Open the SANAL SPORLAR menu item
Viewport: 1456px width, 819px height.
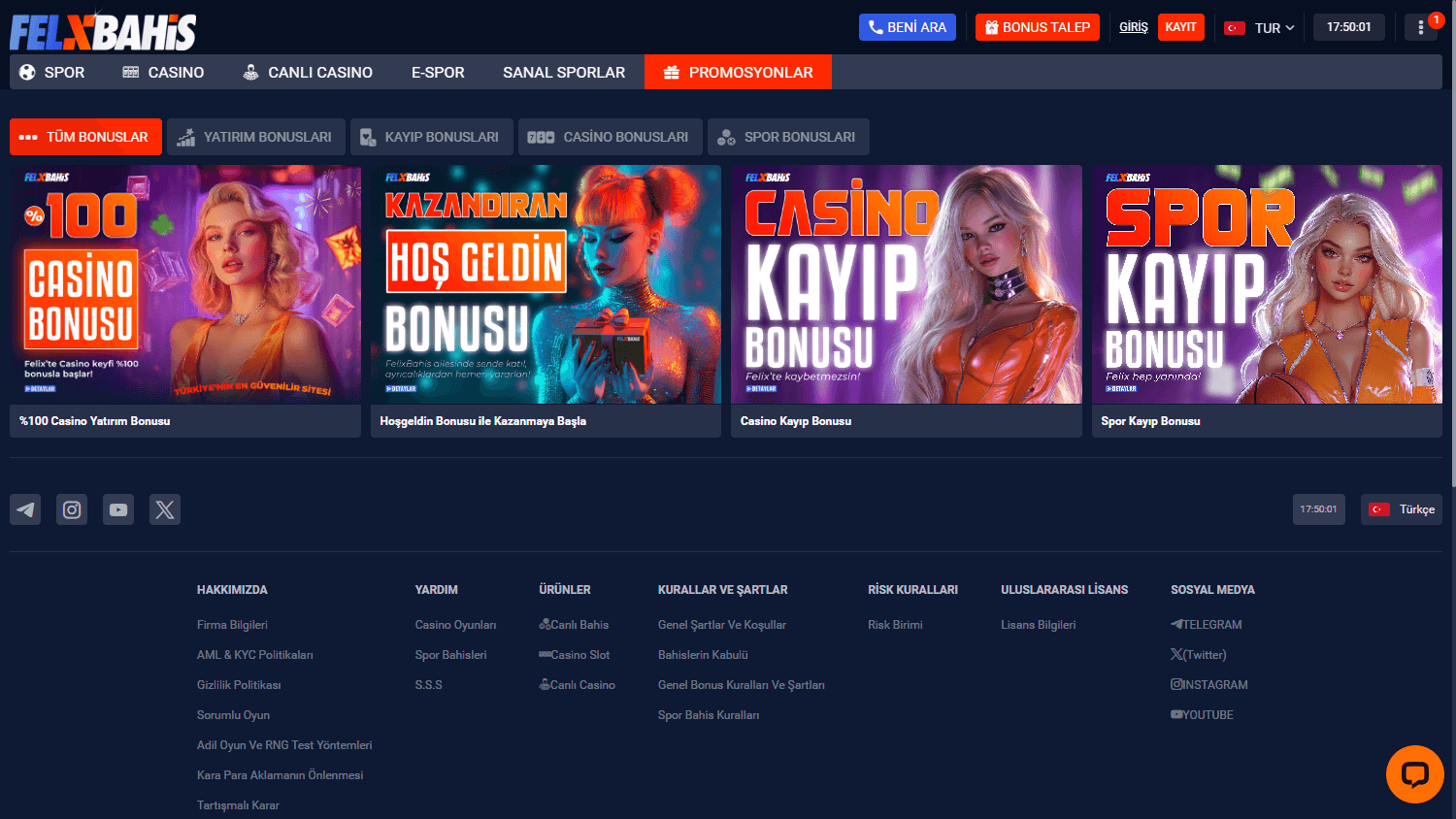coord(564,72)
